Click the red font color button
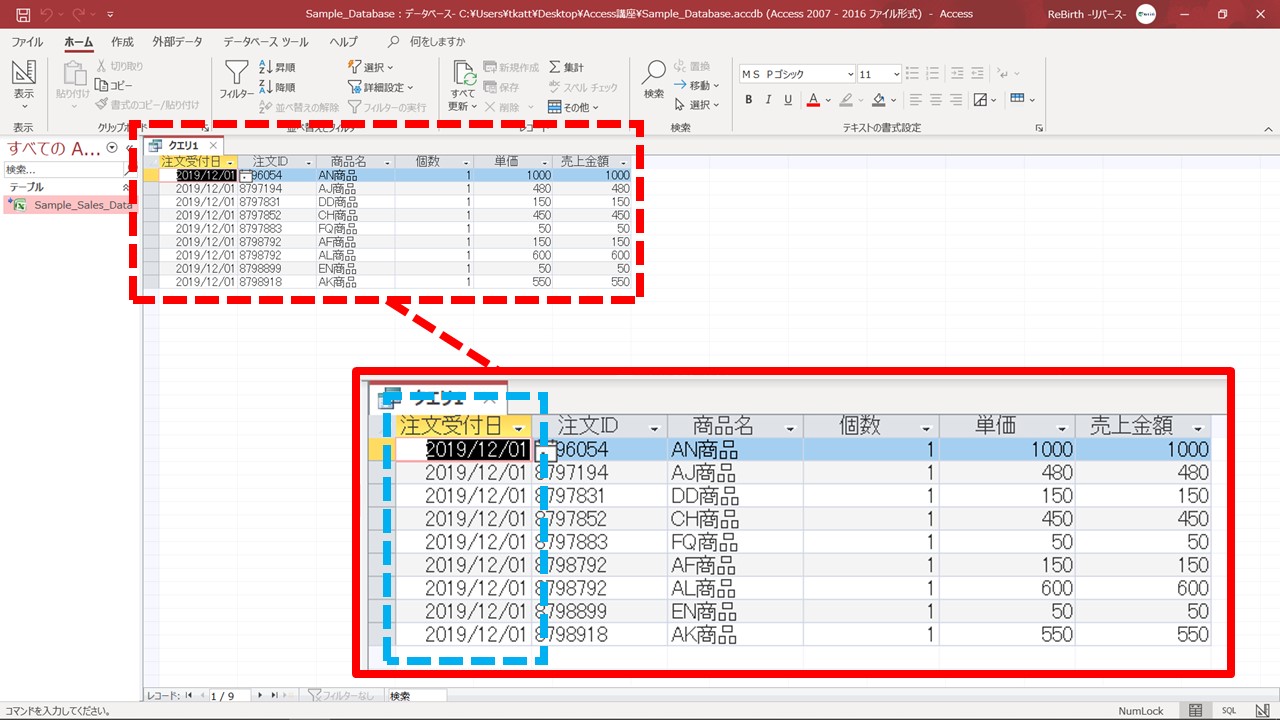Viewport: 1280px width, 720px height. pos(813,100)
